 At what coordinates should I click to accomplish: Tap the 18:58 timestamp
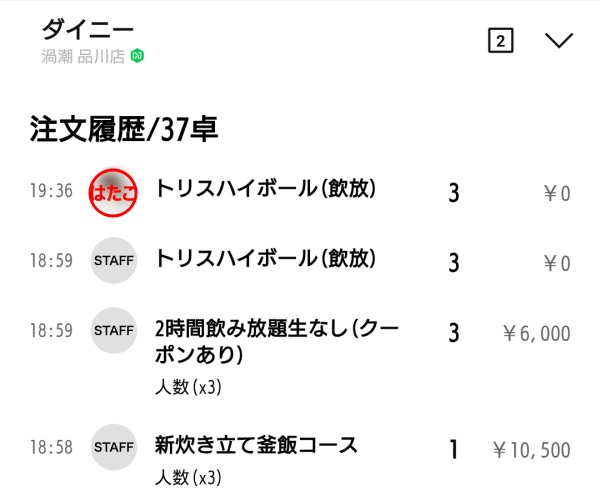[50, 447]
